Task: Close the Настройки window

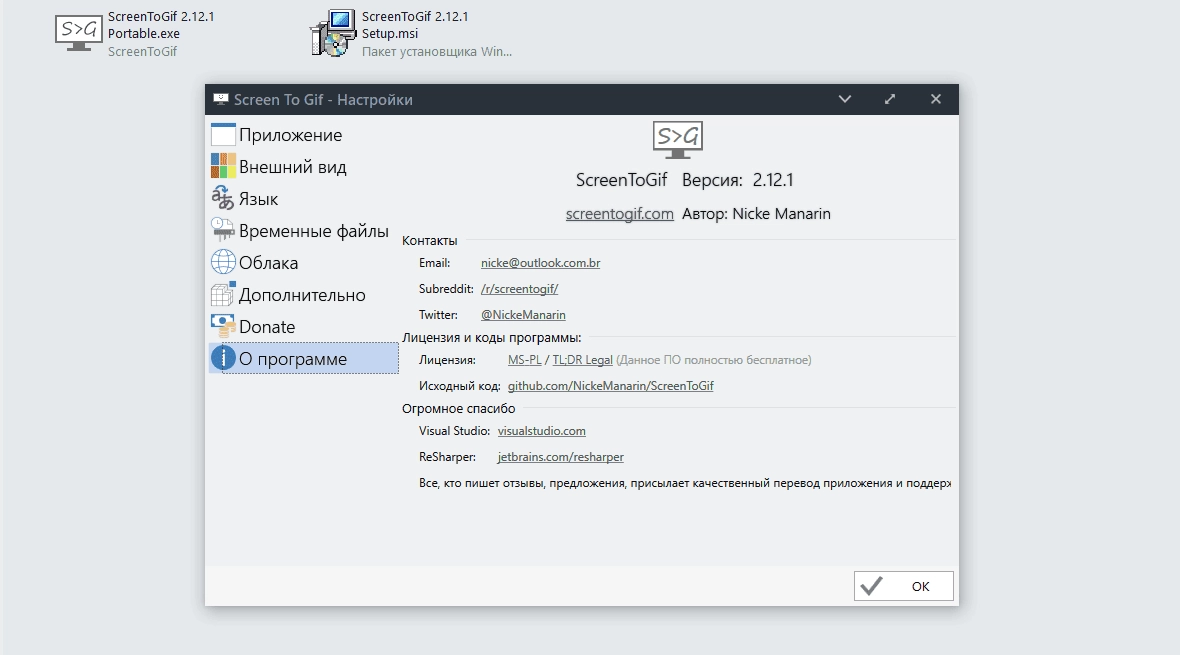Action: coord(935,99)
